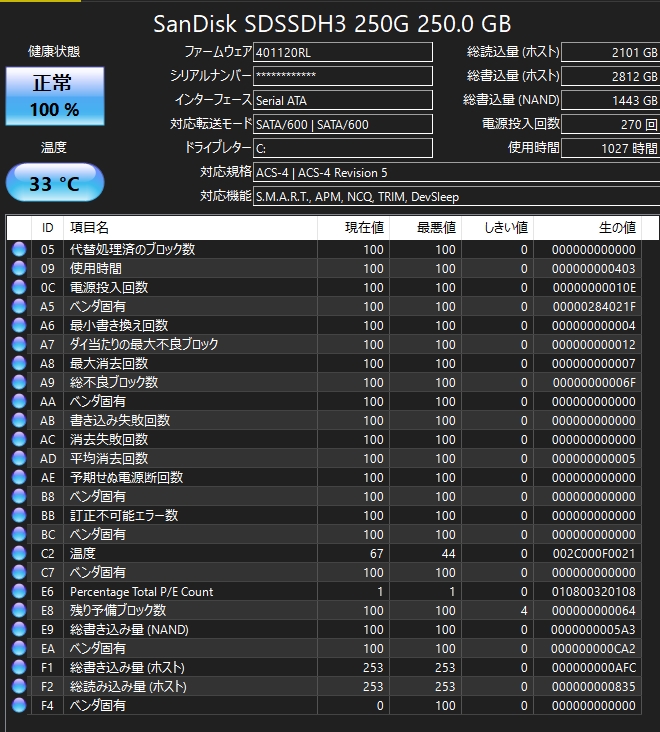This screenshot has height=732, width=660.
Task: Click the status orb in row AB
Action: 19,420
